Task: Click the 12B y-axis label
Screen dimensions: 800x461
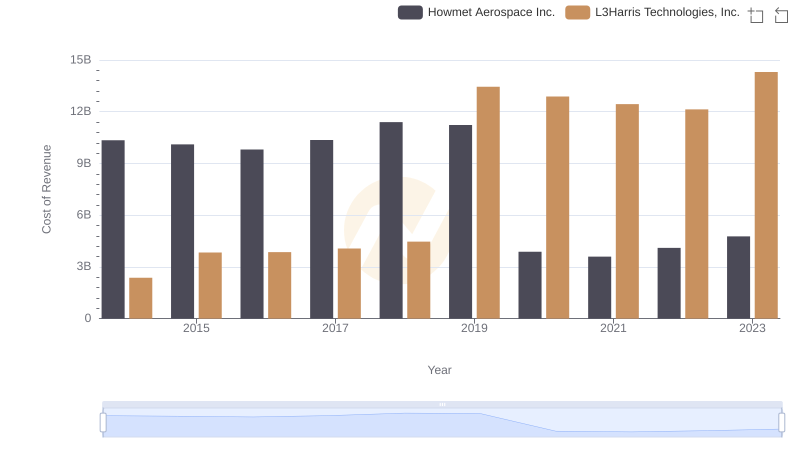Action: pyautogui.click(x=81, y=112)
